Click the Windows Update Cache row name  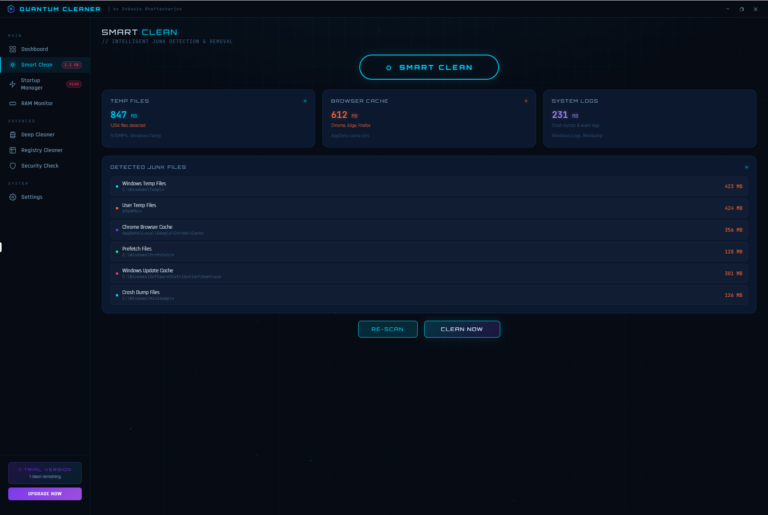click(x=147, y=270)
